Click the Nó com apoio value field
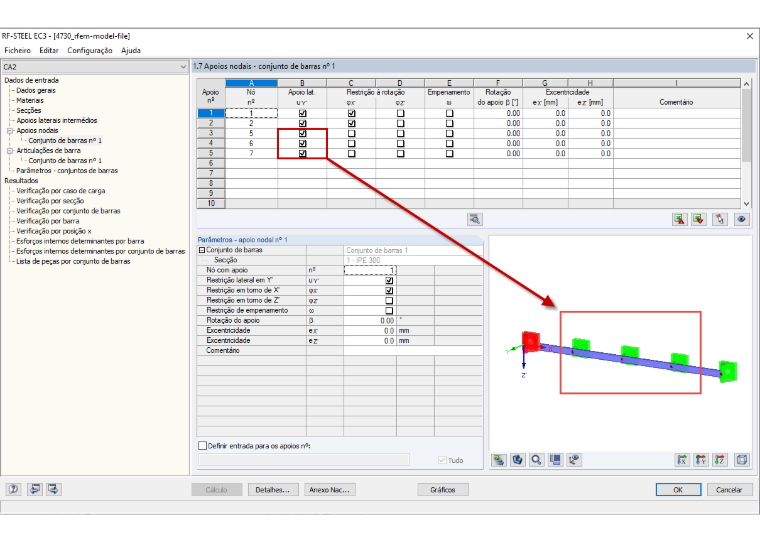 (x=370, y=270)
